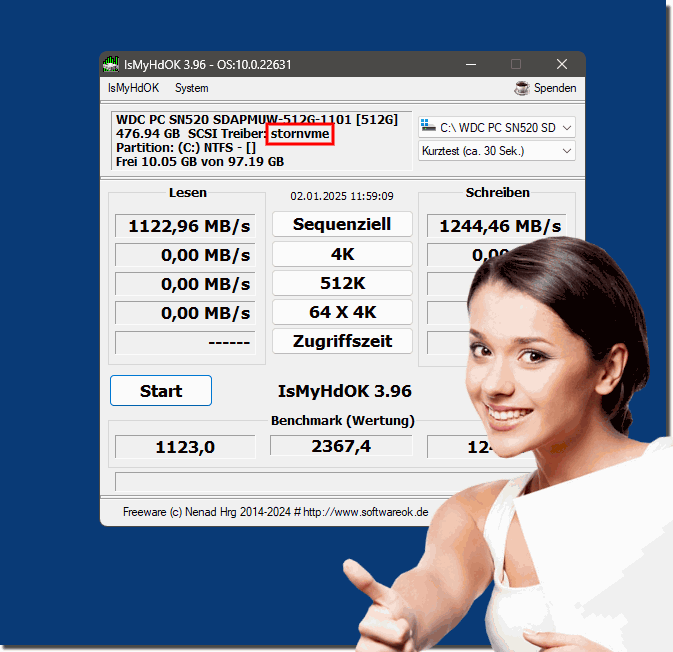Click the Partition: (C:) NTFS line
Image resolution: width=673 pixels, height=652 pixels.
tap(186, 148)
